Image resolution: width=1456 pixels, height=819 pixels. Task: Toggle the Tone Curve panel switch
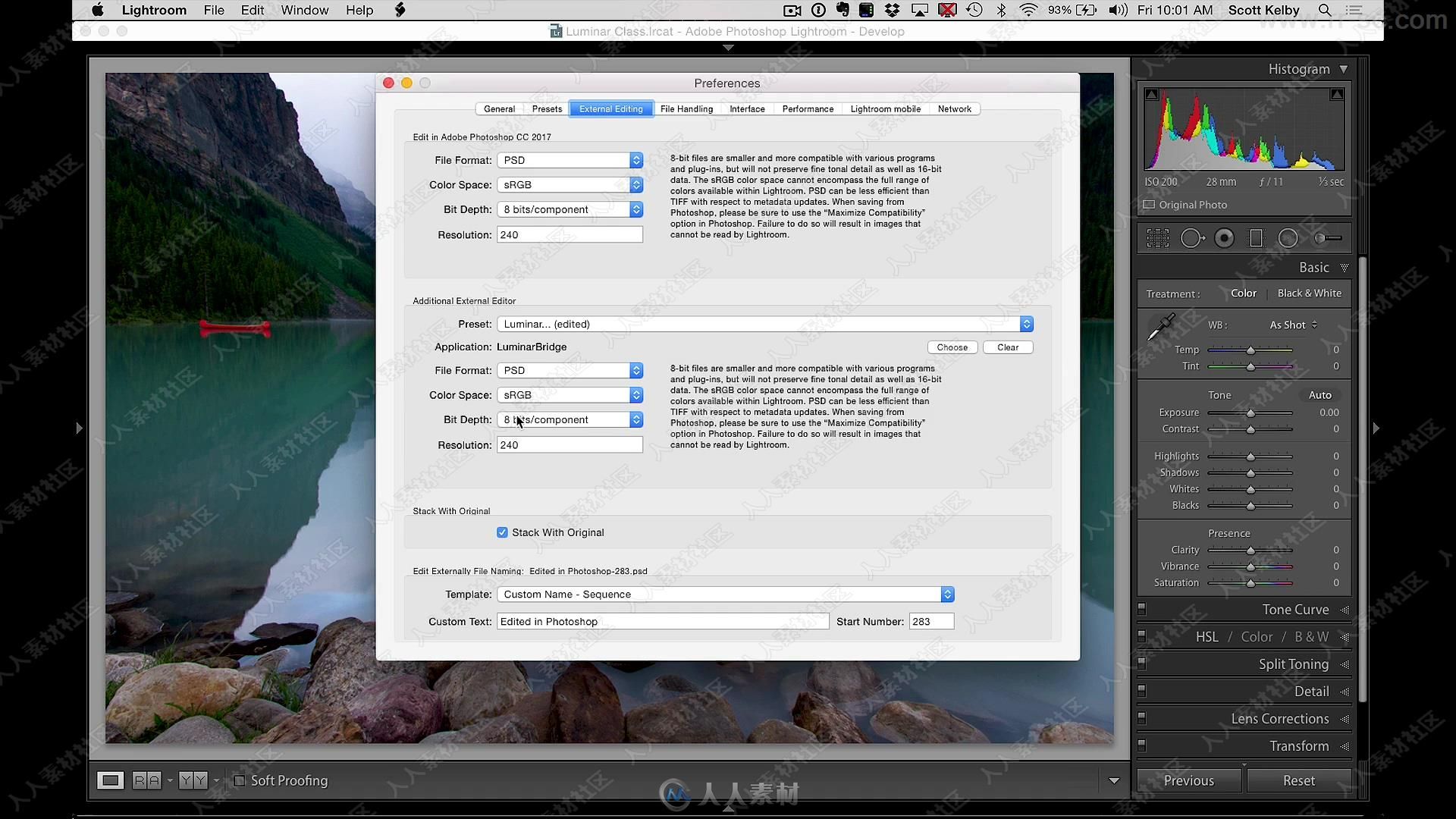[1141, 609]
